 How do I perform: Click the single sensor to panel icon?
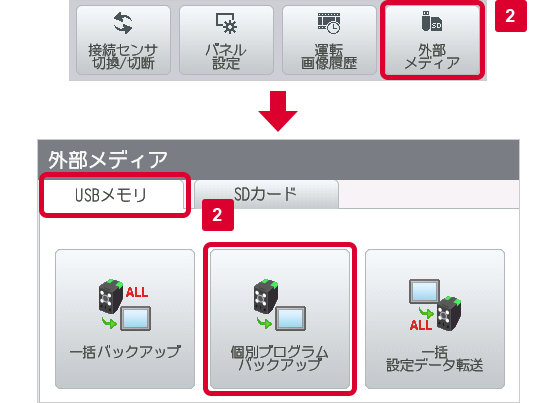point(279,305)
